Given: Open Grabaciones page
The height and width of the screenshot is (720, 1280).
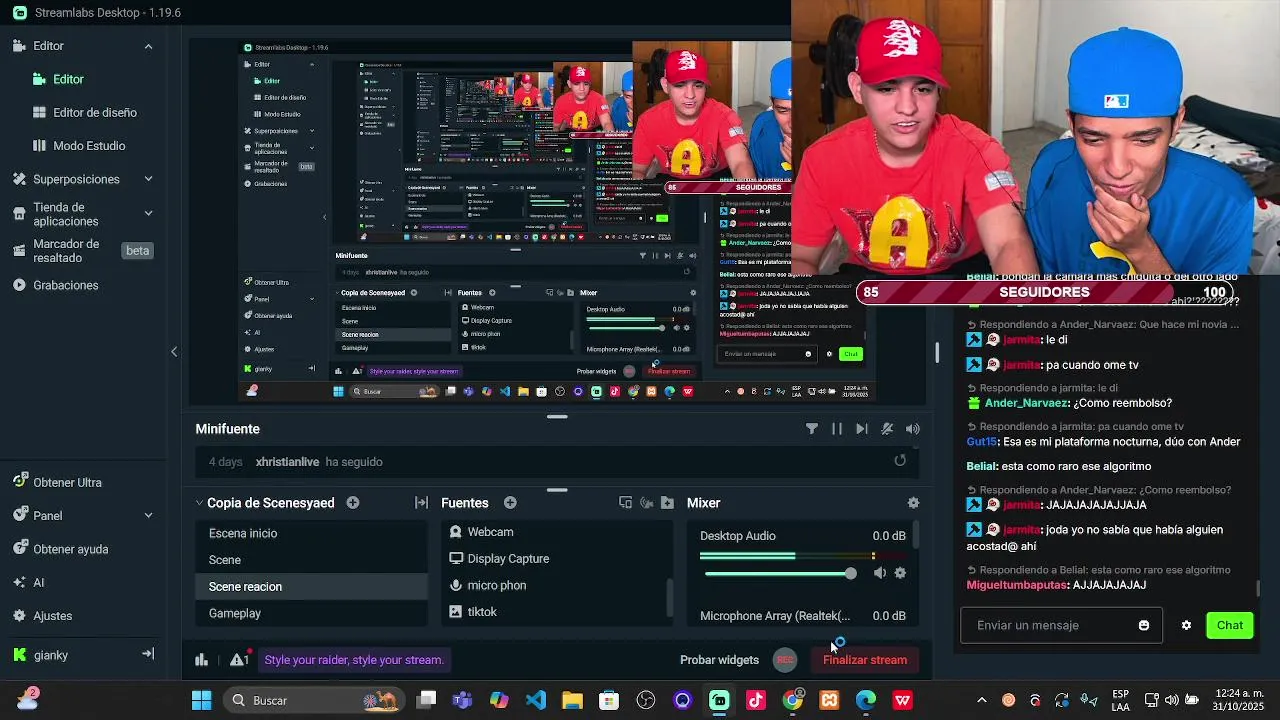Looking at the screenshot, I should [56, 285].
